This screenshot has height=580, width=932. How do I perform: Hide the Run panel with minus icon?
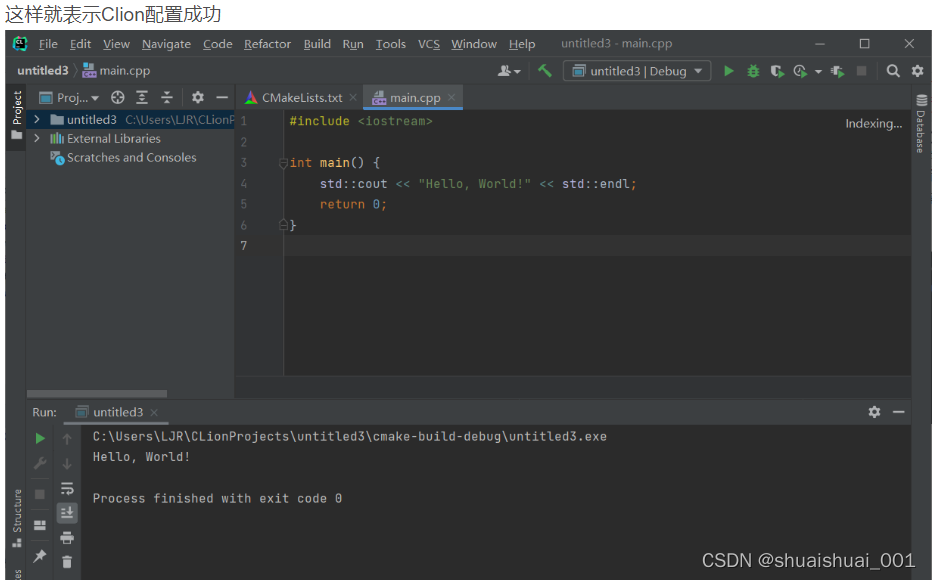pos(899,412)
